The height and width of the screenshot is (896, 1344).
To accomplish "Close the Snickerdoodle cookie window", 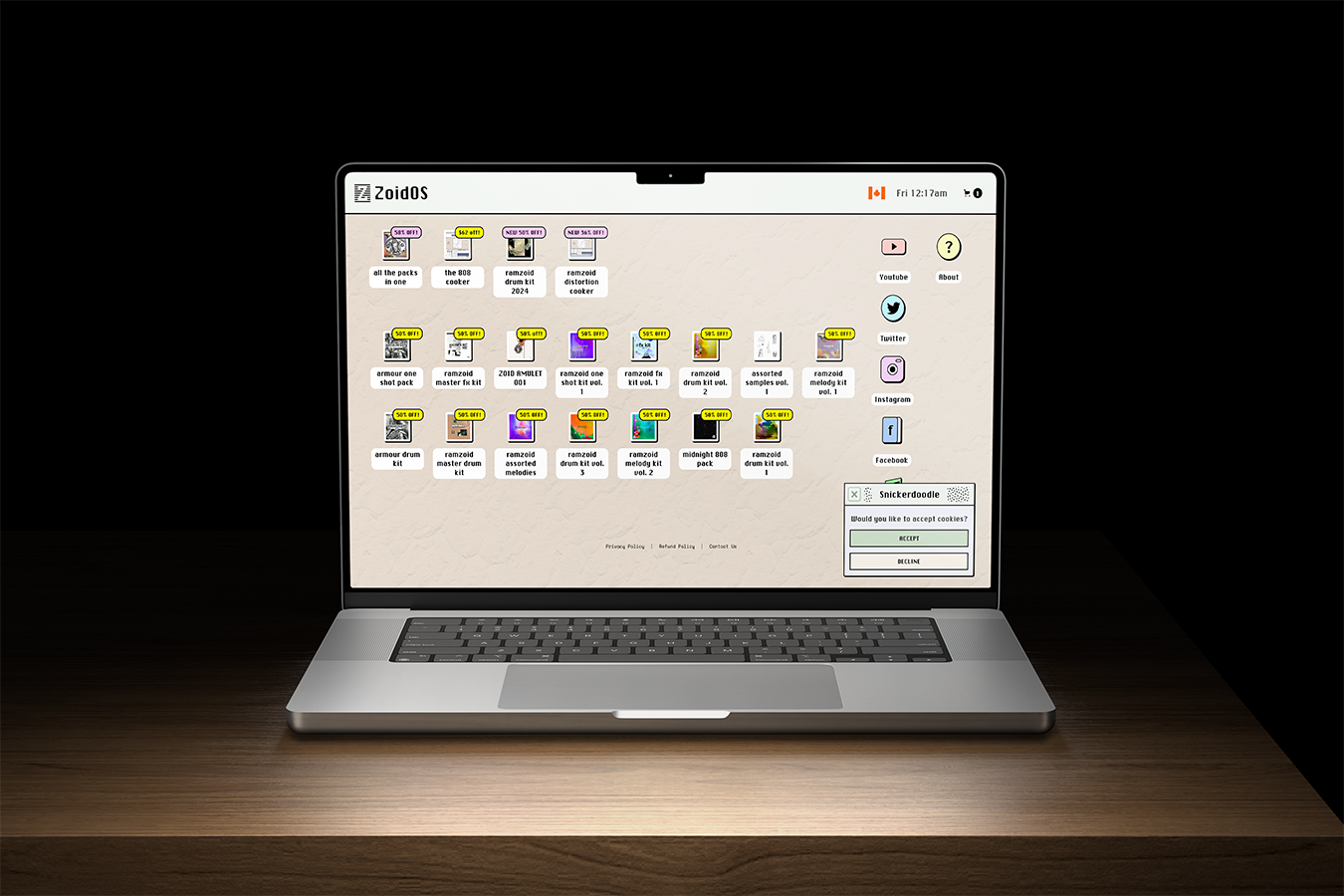I will (854, 494).
